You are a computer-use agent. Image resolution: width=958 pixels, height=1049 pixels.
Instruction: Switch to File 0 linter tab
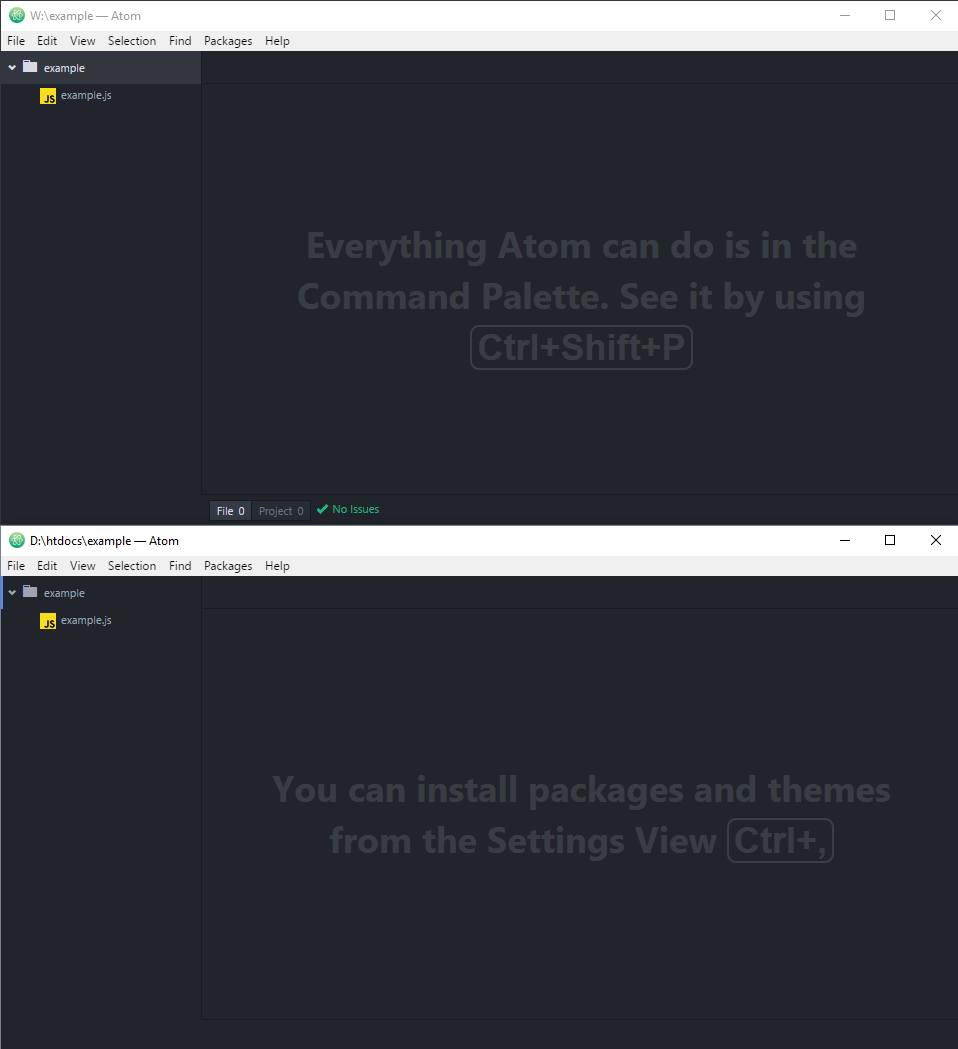click(x=231, y=510)
